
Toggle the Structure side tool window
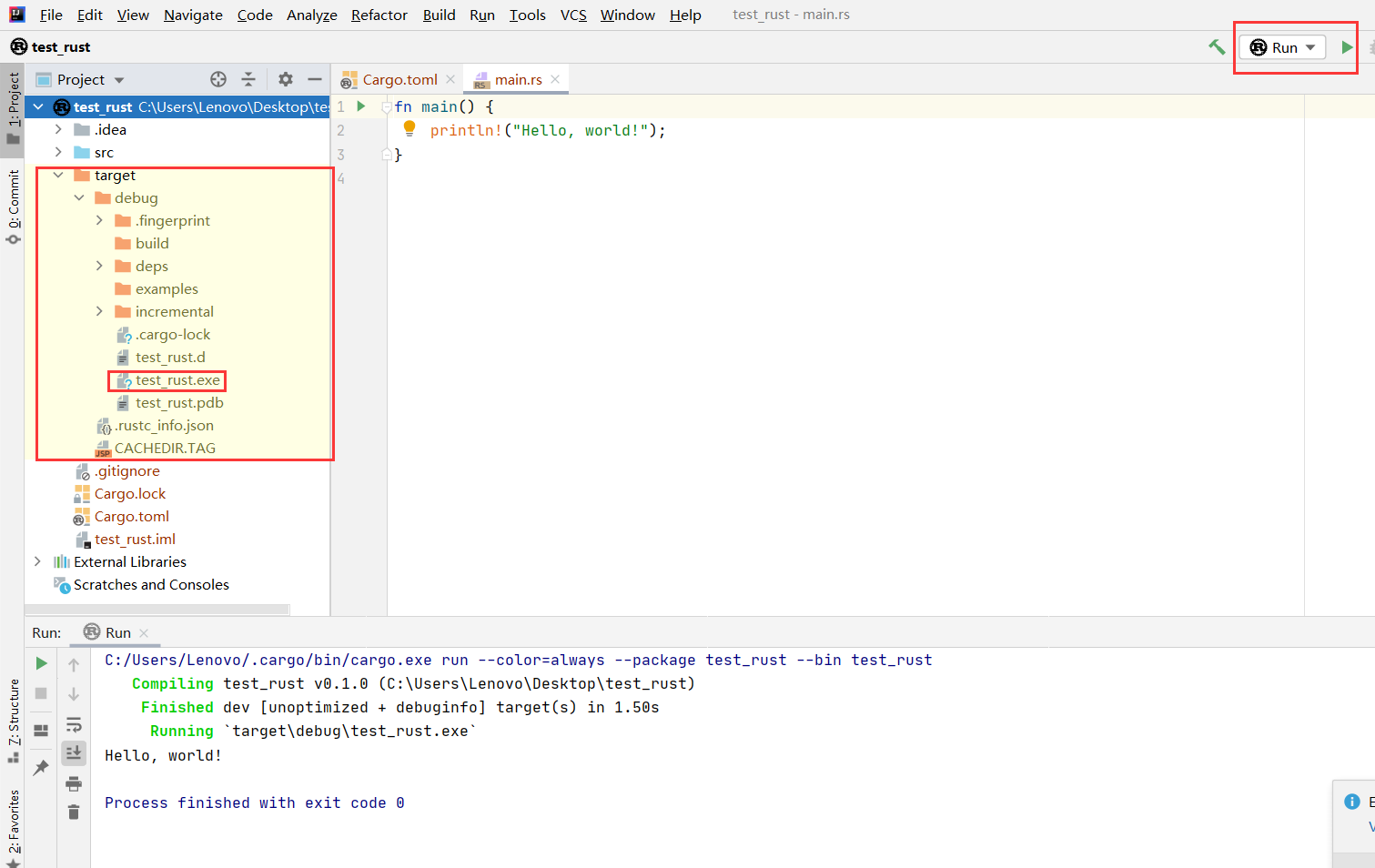(x=13, y=721)
